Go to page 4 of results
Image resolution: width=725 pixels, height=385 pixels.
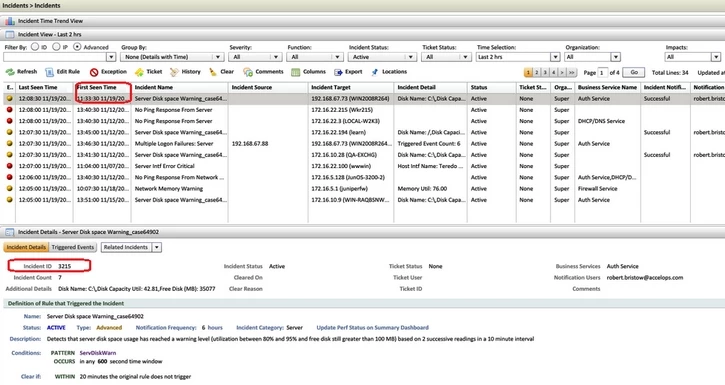point(553,73)
